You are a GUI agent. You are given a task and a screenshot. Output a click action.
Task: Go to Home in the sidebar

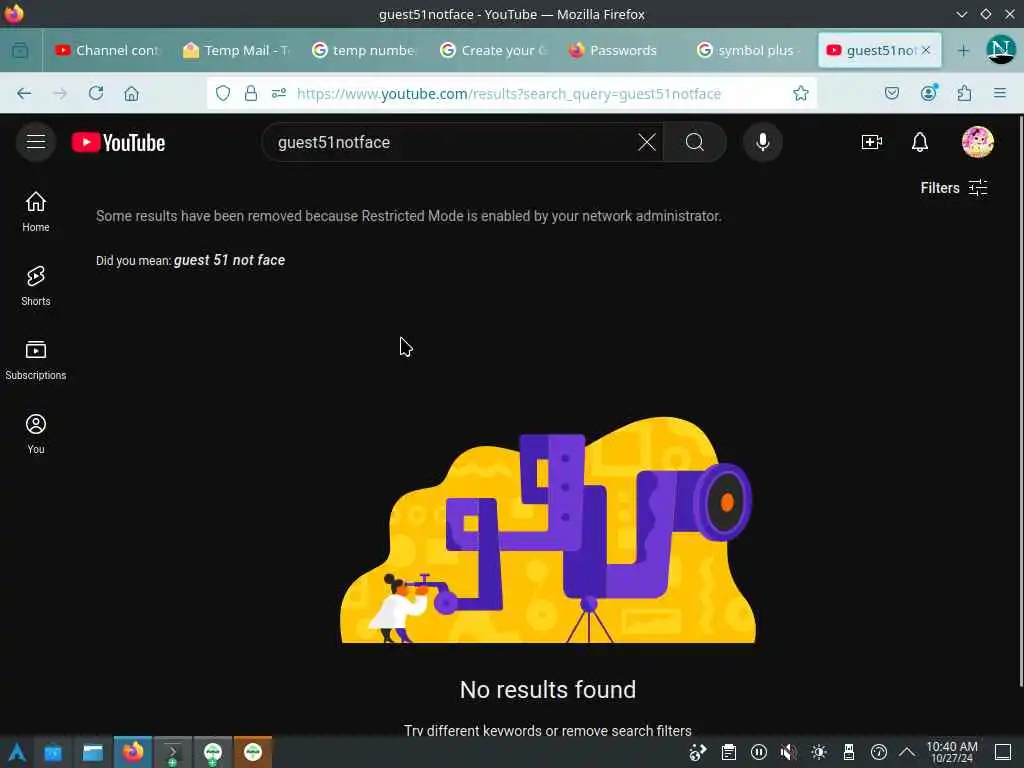click(x=36, y=212)
